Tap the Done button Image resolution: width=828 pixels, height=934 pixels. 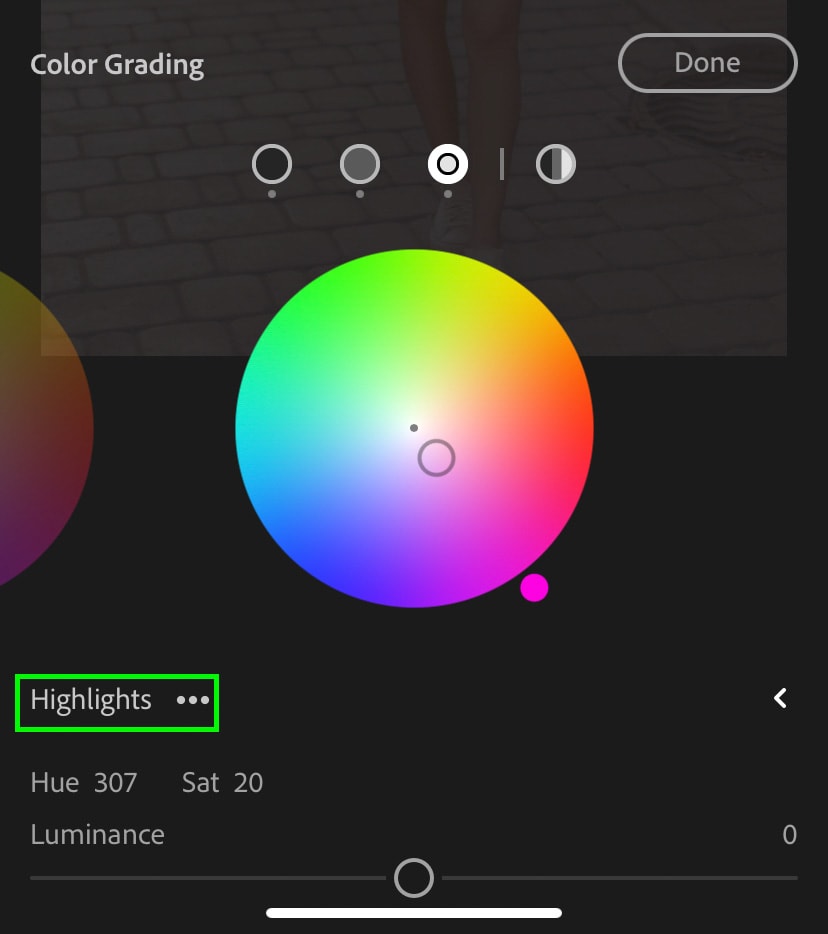(x=708, y=63)
